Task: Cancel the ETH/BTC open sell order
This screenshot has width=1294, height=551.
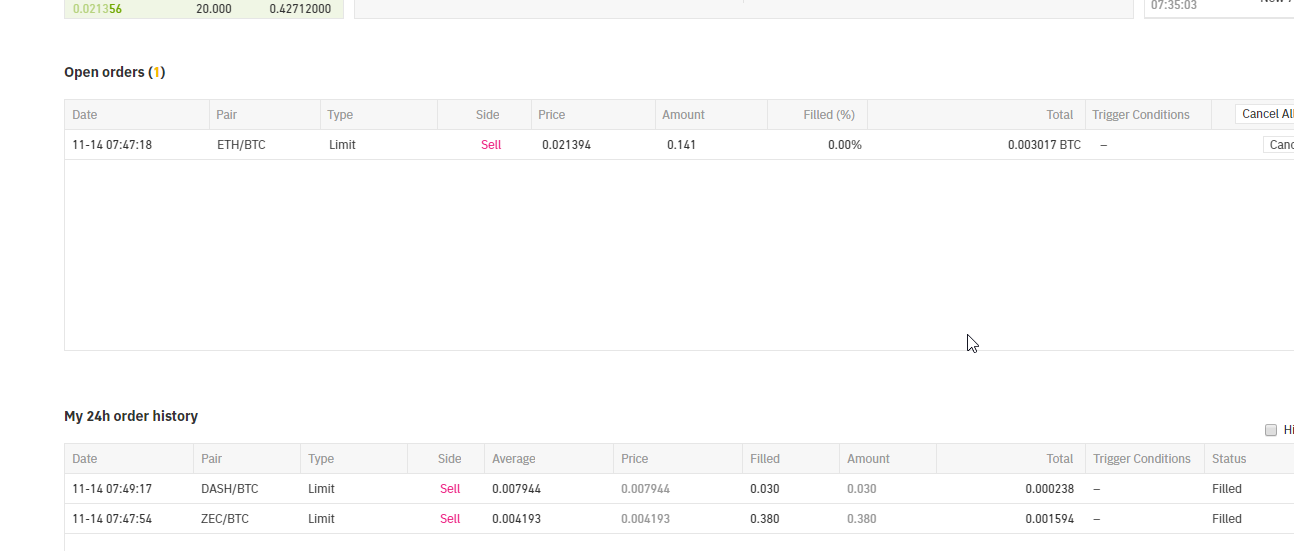Action: point(1279,145)
